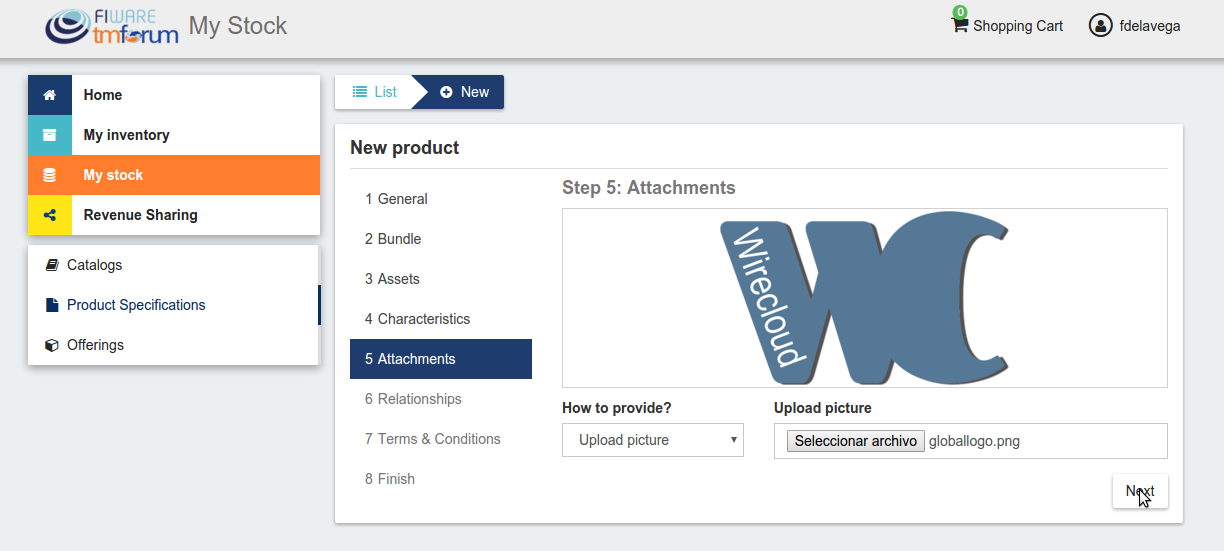Open the fdelavega user menu
The width and height of the screenshot is (1224, 551).
coord(1134,26)
